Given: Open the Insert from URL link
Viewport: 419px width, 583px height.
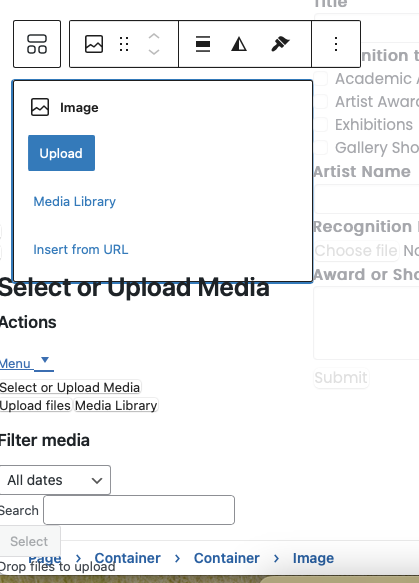Looking at the screenshot, I should 81,249.
